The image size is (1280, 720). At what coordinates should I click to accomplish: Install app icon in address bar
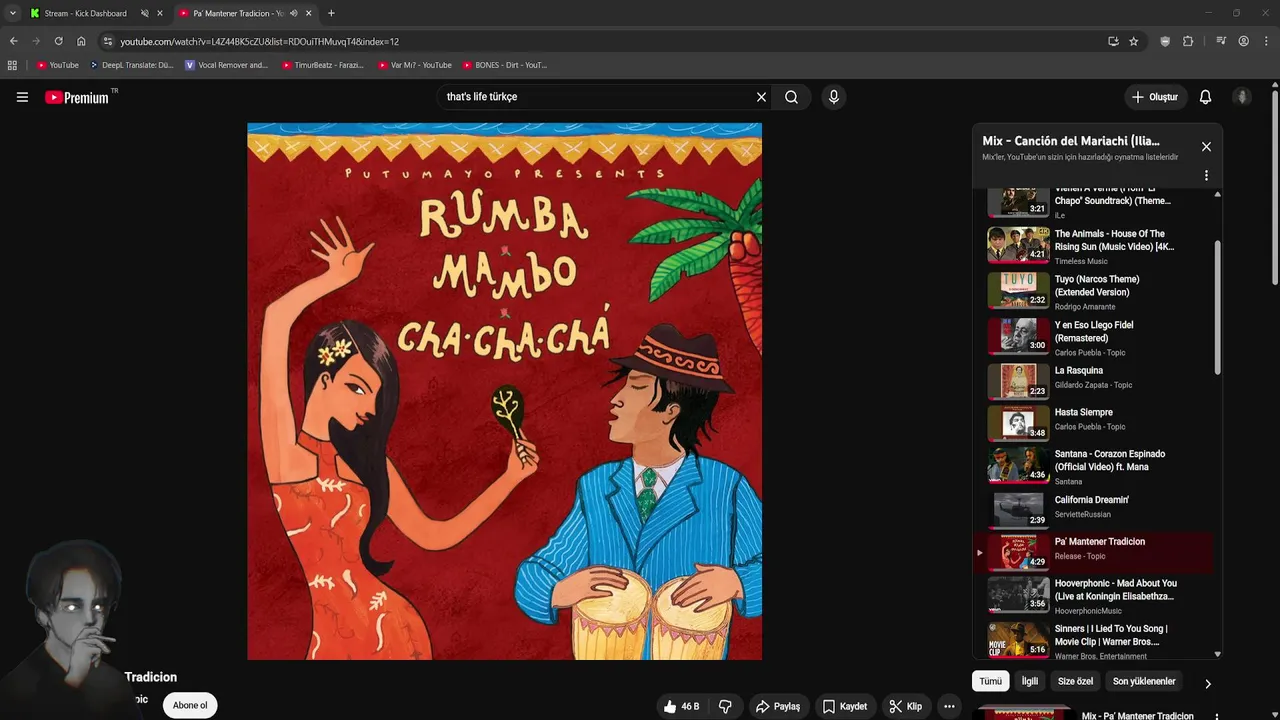[1113, 41]
